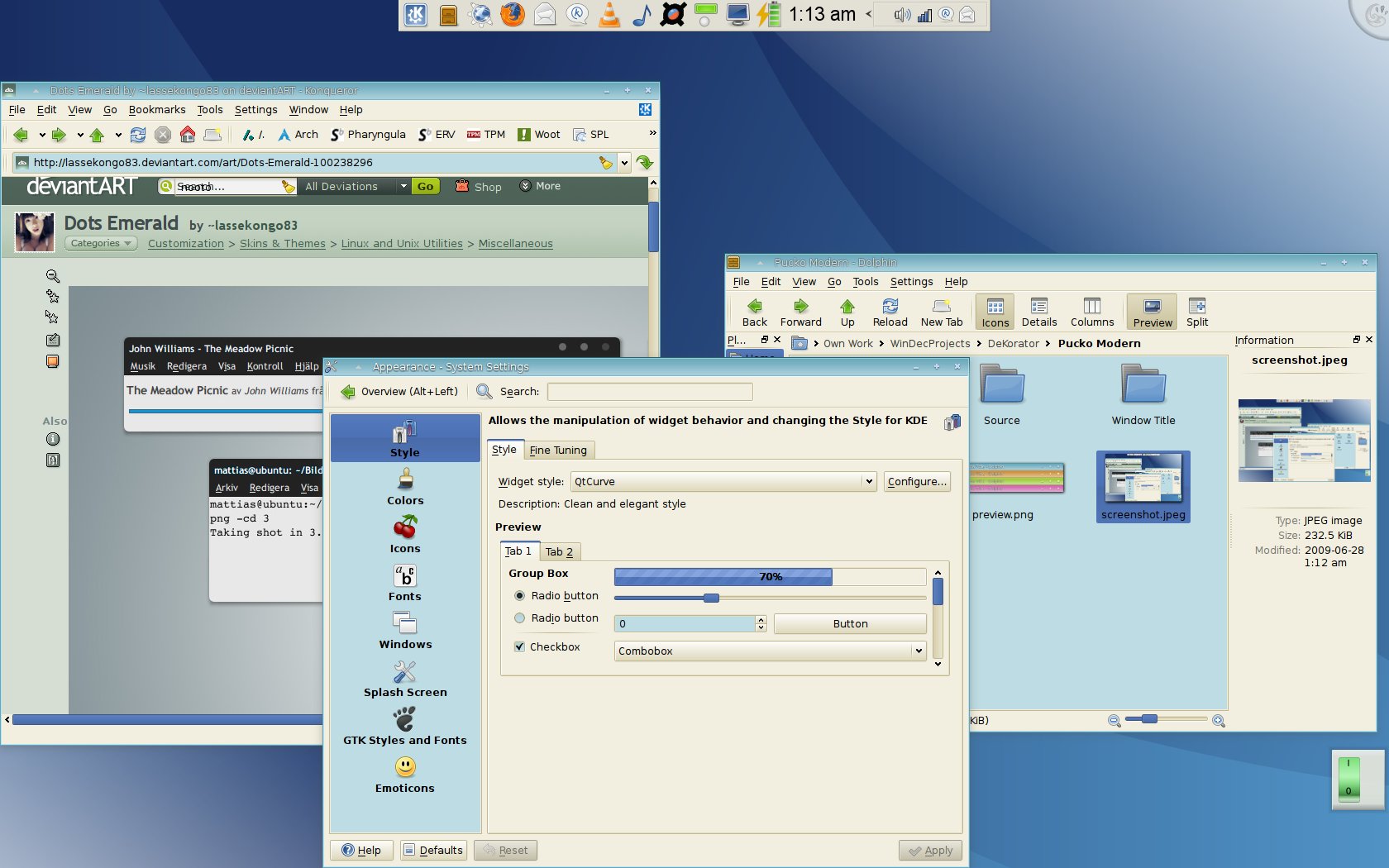Split the Dolphin view
The height and width of the screenshot is (868, 1389).
pos(1197,312)
